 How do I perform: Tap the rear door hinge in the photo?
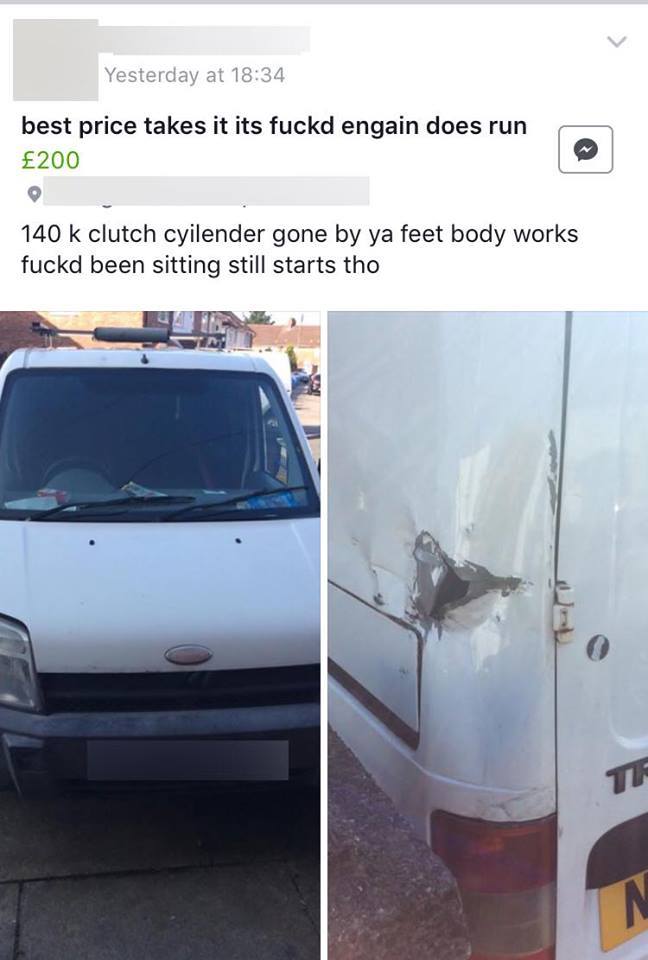(x=563, y=612)
